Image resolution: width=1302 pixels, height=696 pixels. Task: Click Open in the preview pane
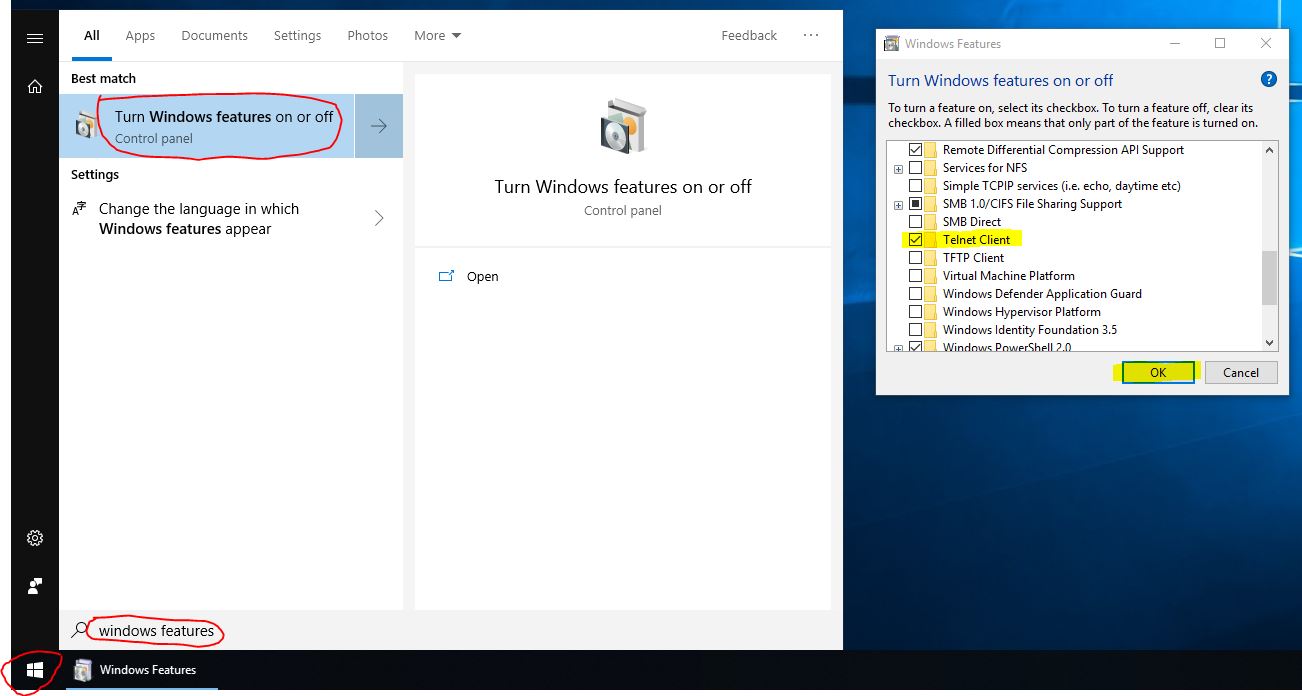[x=482, y=276]
